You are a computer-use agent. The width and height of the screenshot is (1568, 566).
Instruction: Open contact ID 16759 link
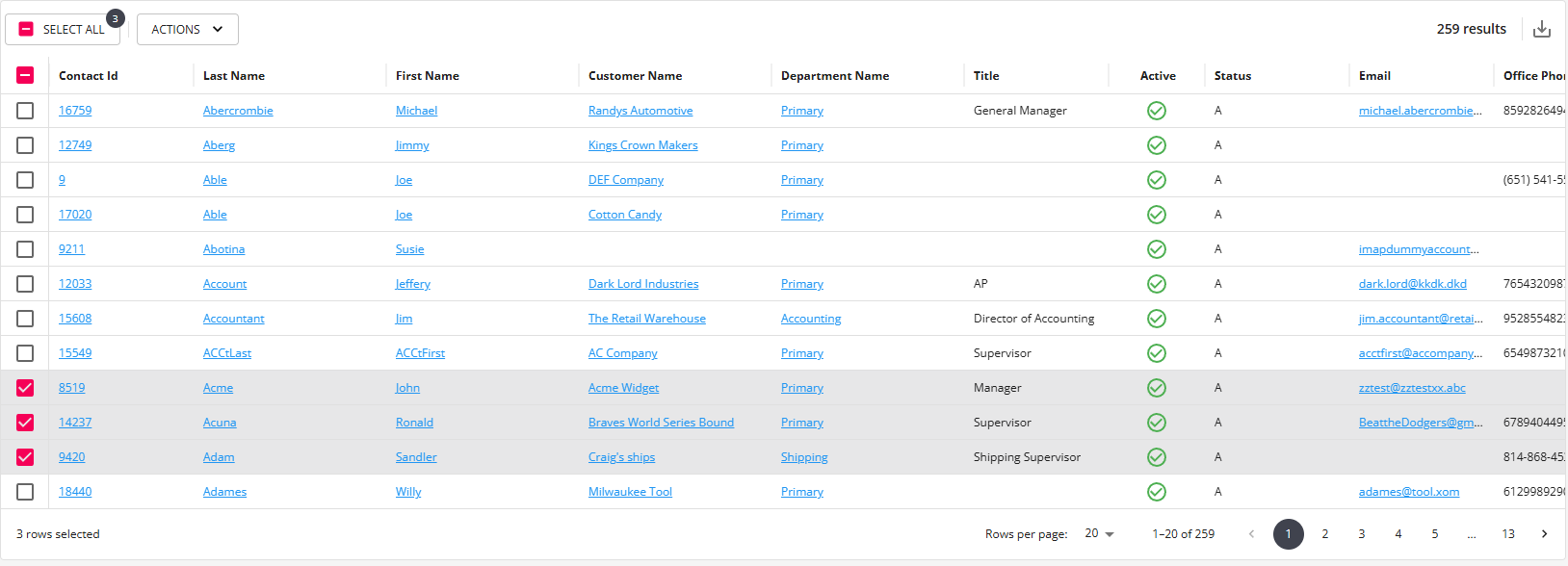[x=75, y=111]
